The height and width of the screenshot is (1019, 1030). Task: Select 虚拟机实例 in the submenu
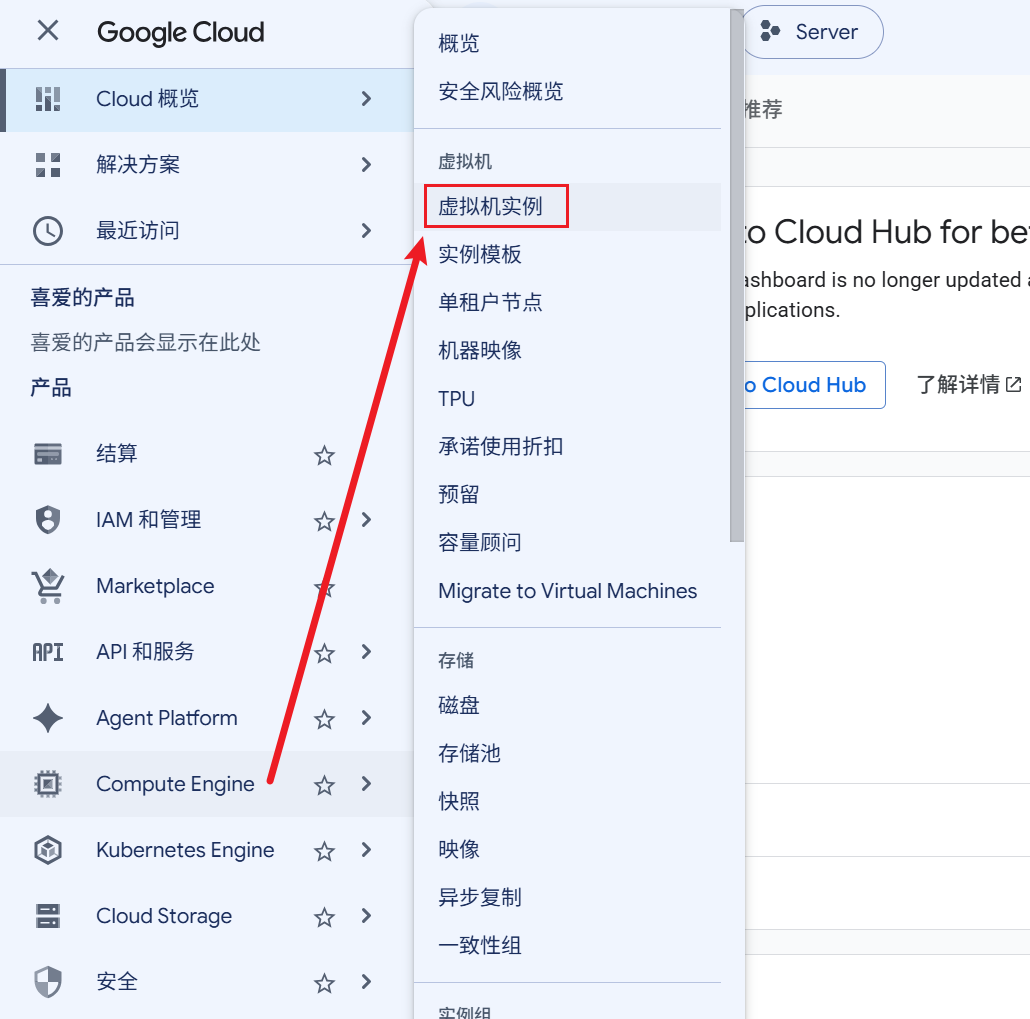[568, 206]
